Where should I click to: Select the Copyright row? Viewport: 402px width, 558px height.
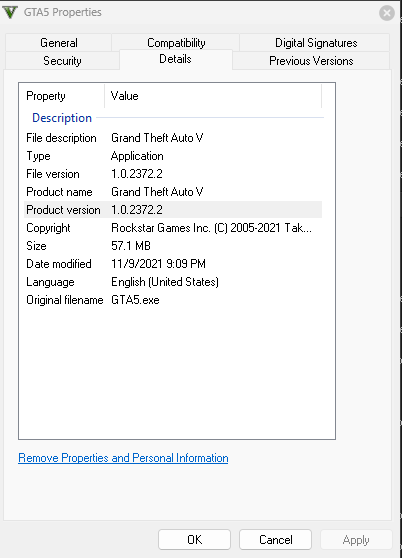[173, 228]
